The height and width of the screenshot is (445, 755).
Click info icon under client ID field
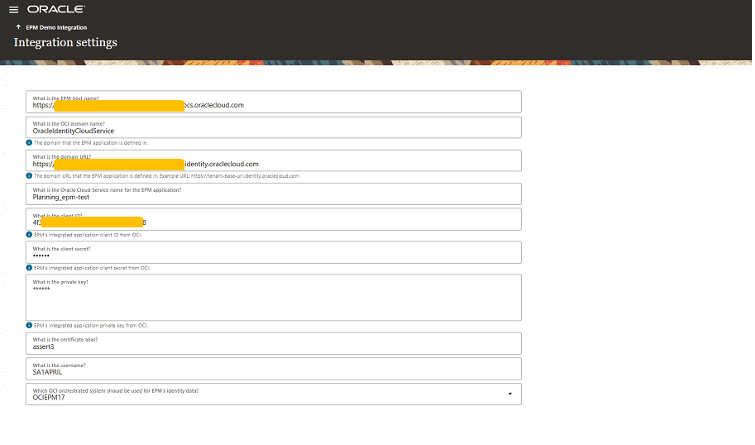[x=29, y=235]
